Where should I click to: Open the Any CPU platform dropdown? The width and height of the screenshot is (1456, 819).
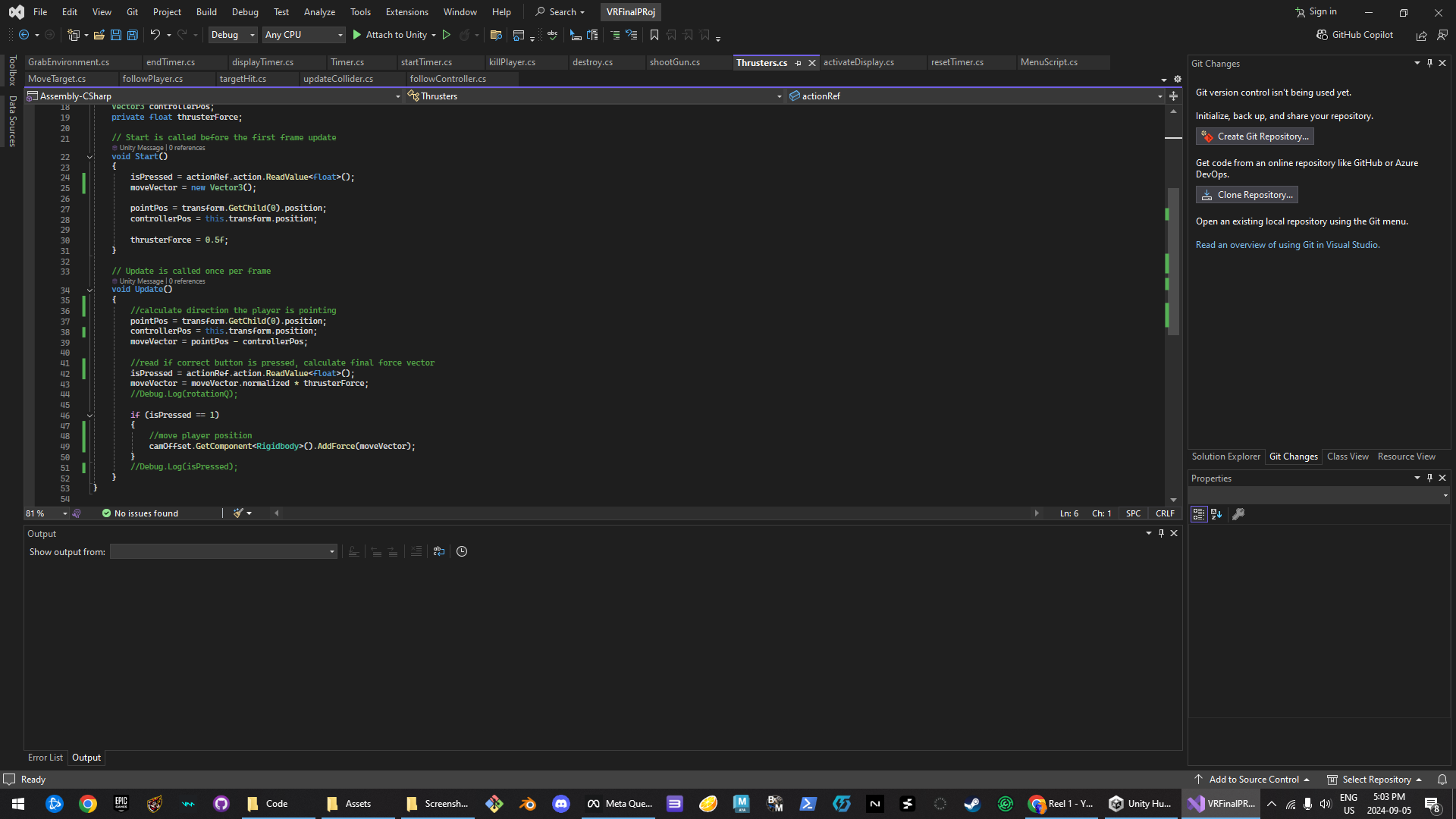[x=303, y=35]
